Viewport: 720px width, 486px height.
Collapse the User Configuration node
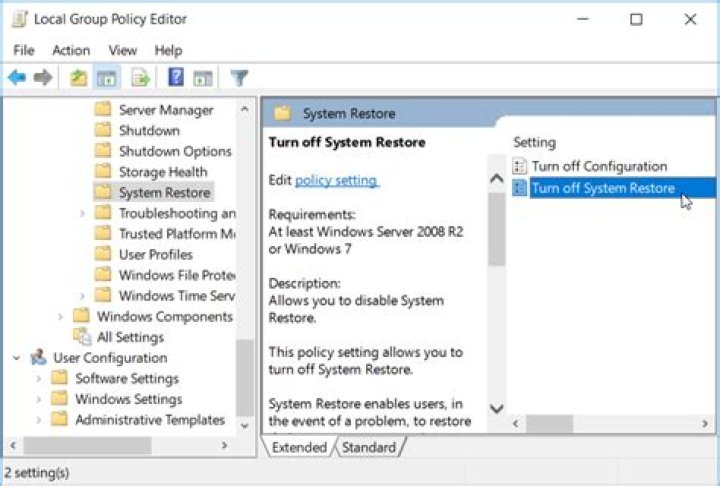pos(17,357)
